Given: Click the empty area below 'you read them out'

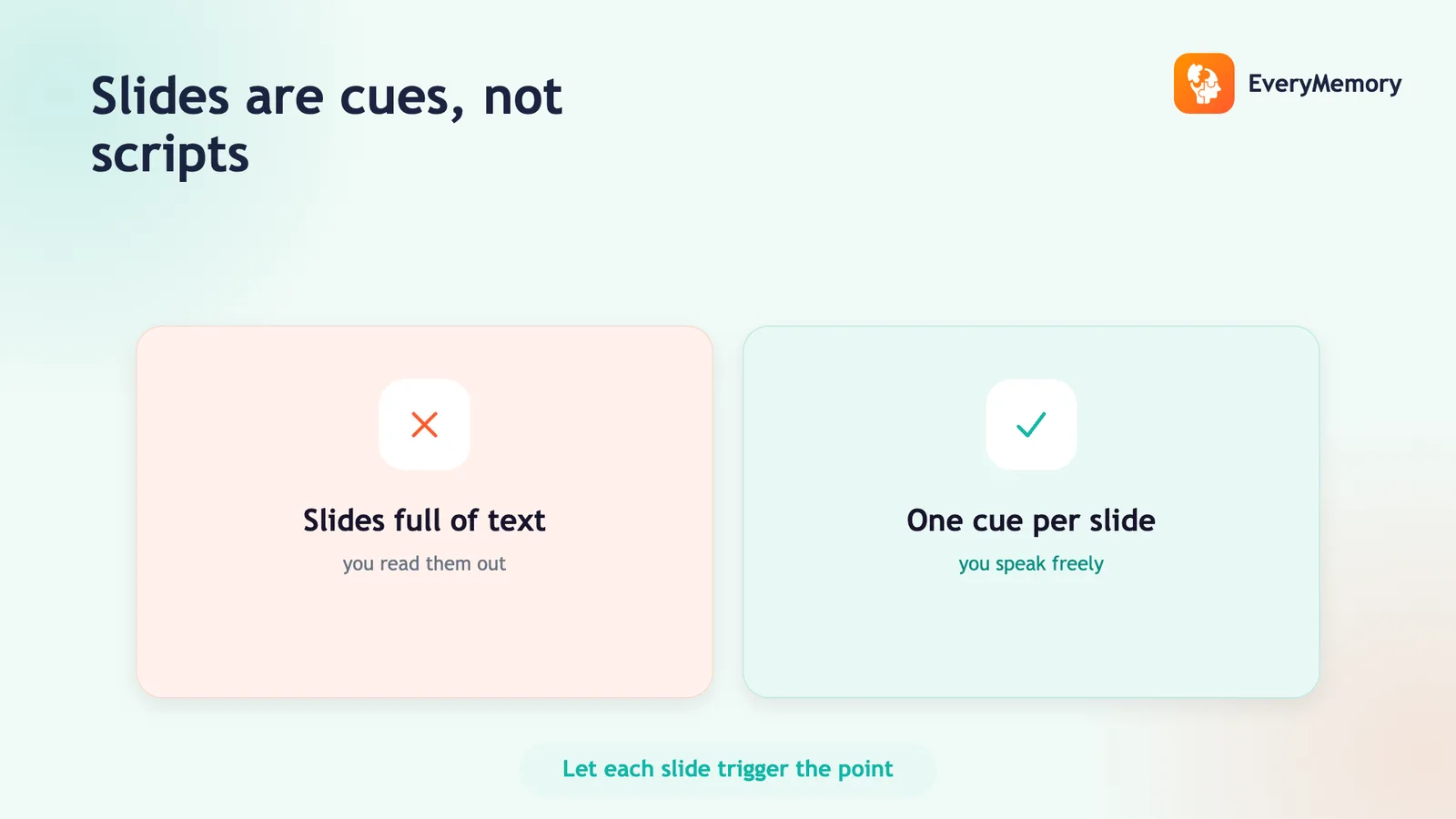Looking at the screenshot, I should tap(424, 637).
